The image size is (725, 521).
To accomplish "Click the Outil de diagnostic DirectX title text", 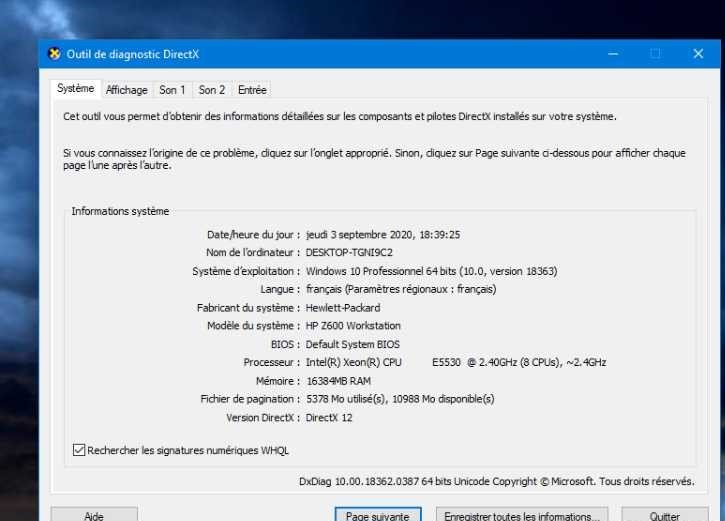I will (133, 54).
